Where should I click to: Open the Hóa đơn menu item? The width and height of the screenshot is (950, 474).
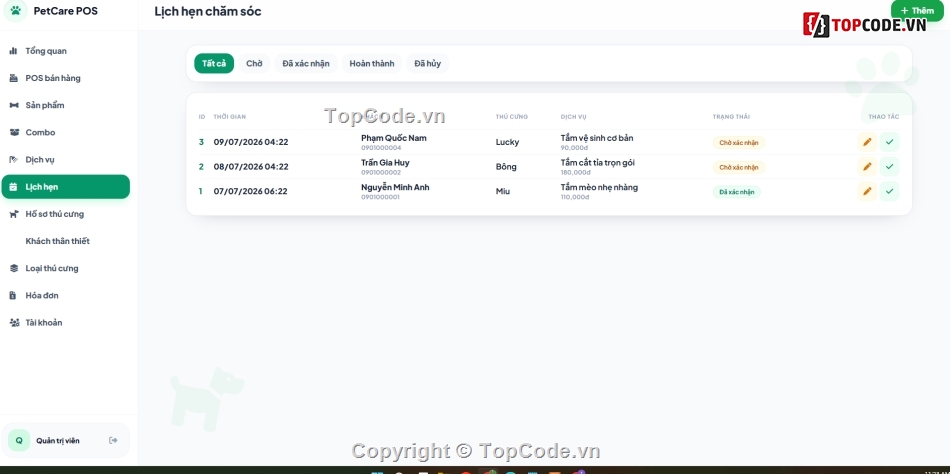point(65,295)
